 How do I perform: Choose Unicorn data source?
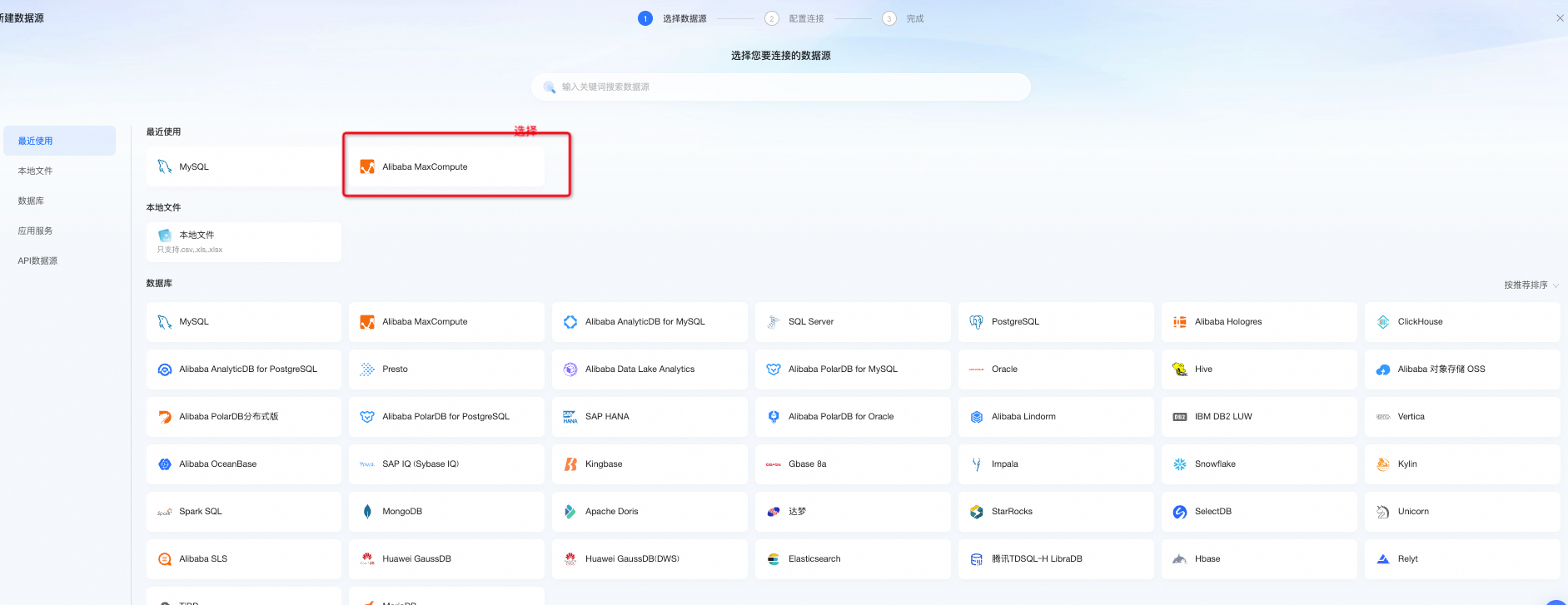(1462, 512)
